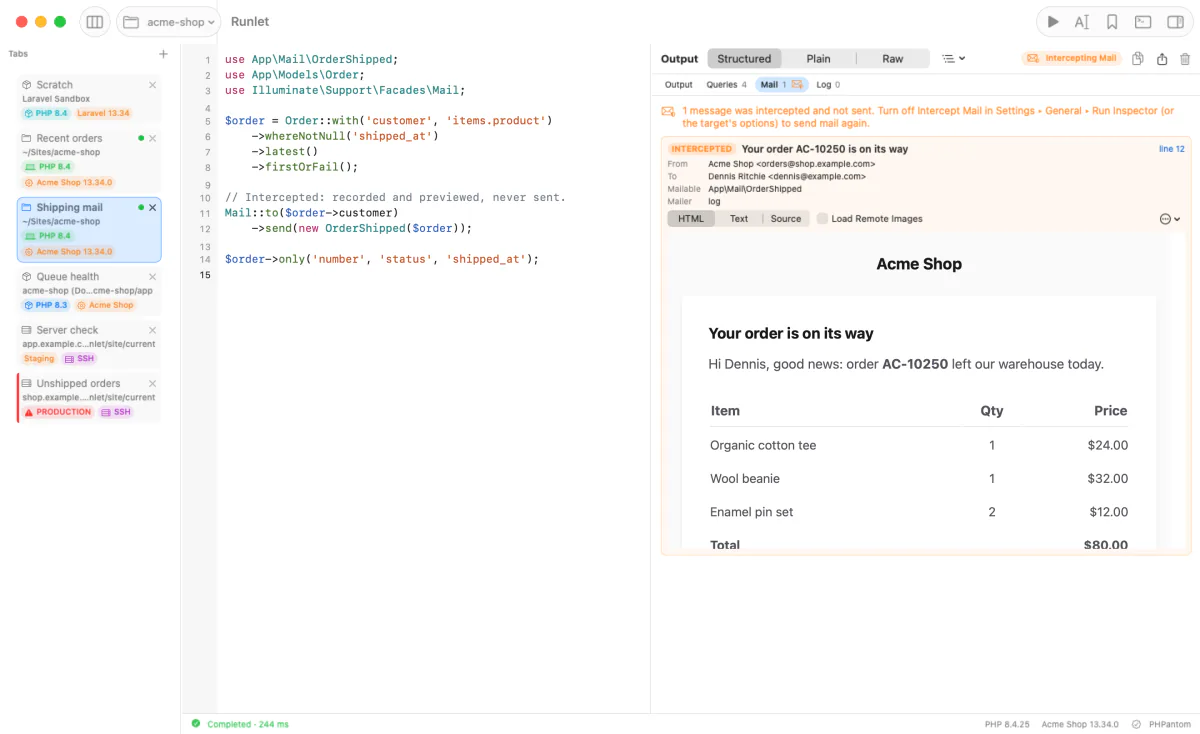Open the Scratch tab in sidebar

(88, 99)
